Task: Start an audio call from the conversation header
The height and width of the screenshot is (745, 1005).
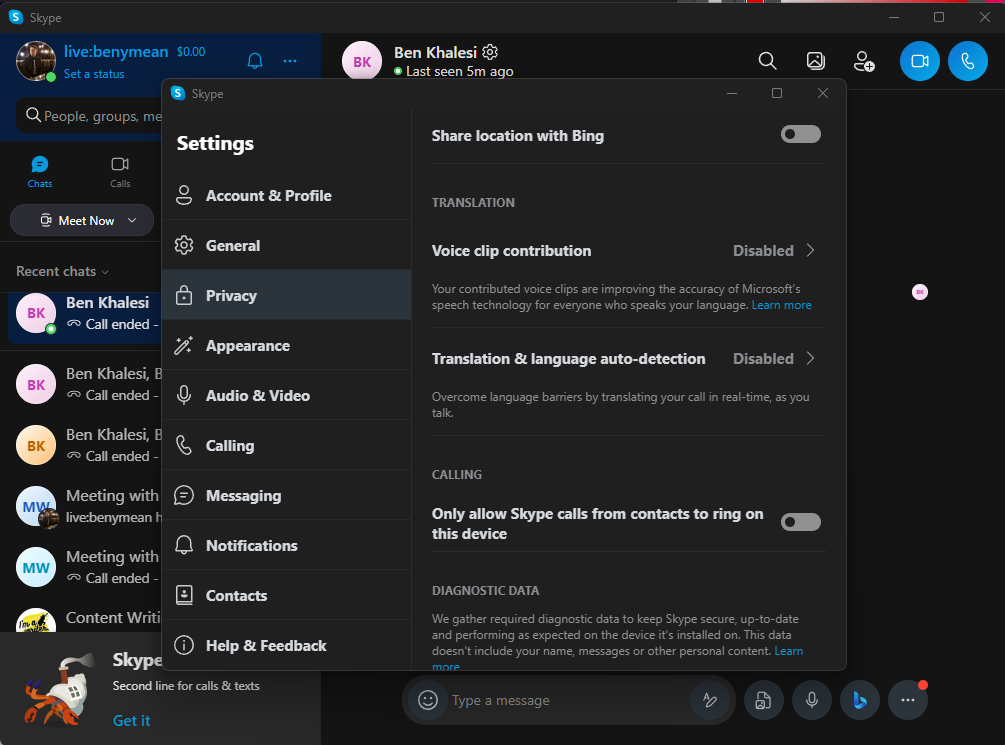Action: click(x=967, y=61)
